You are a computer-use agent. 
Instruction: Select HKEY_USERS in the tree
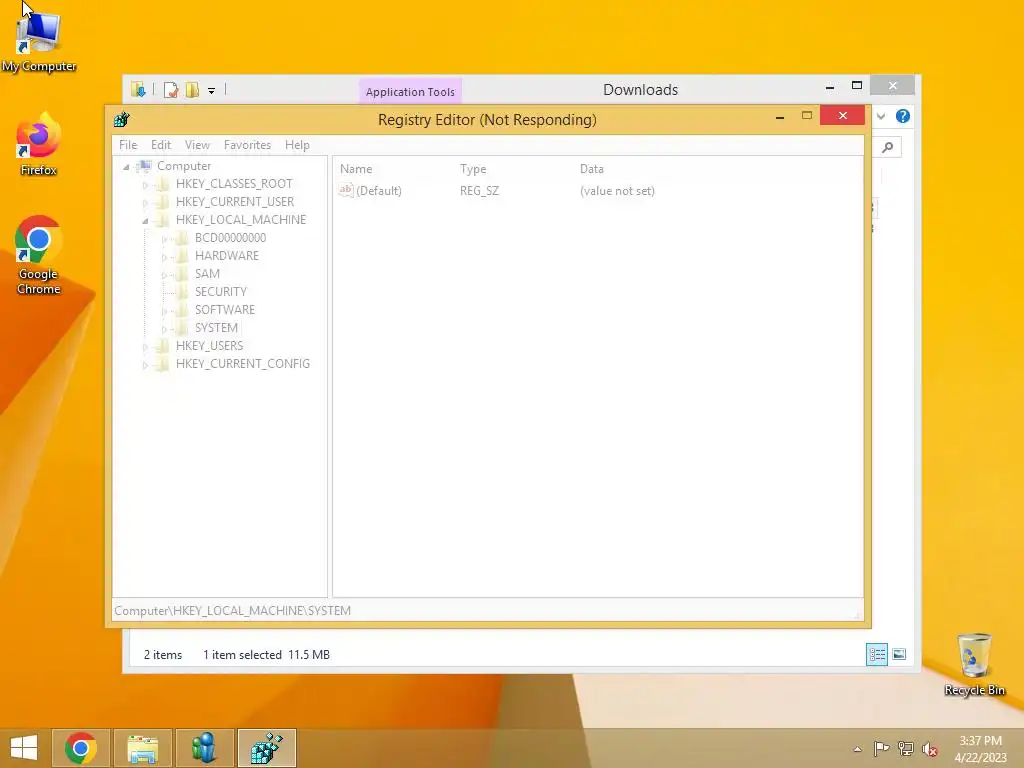coord(209,345)
